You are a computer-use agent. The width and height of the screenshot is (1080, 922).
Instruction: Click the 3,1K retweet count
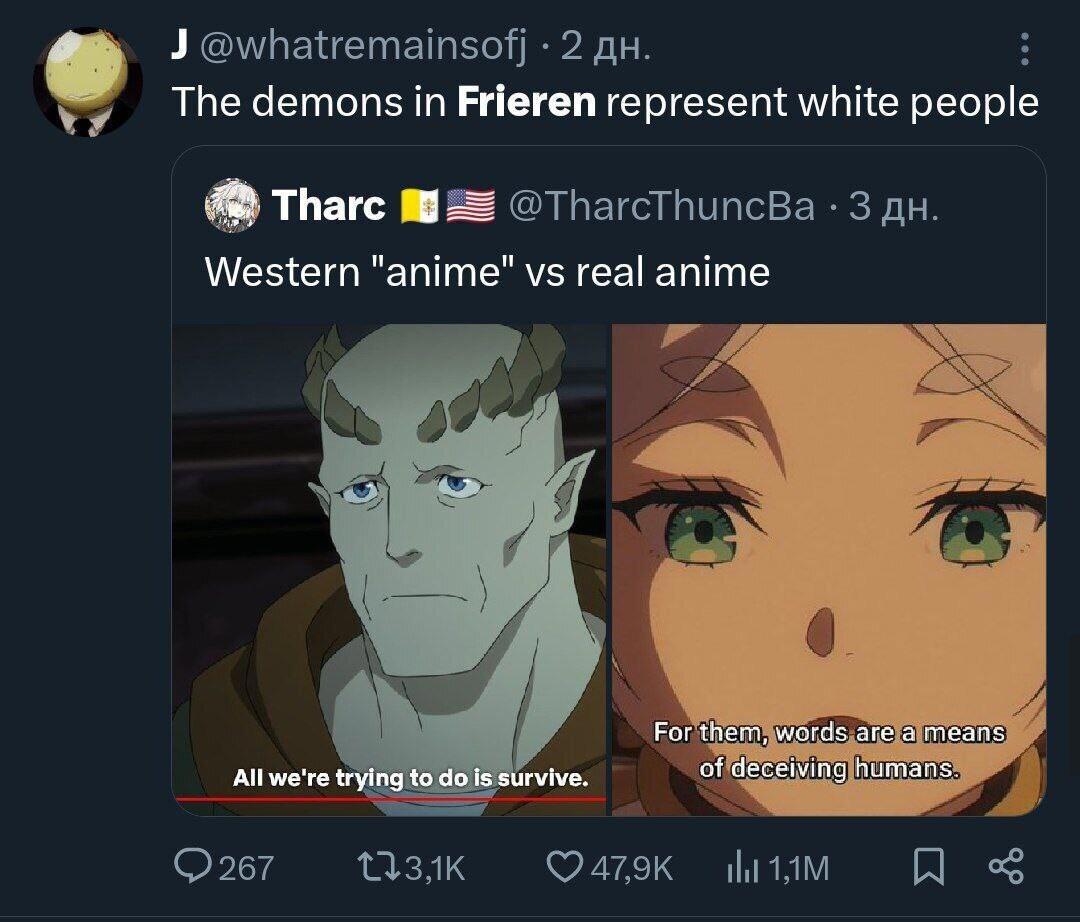[x=435, y=868]
